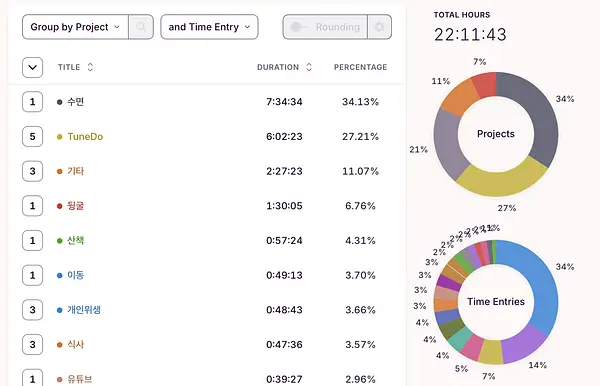
Task: Click the purple 14% Time Entries segment
Action: pos(522,345)
